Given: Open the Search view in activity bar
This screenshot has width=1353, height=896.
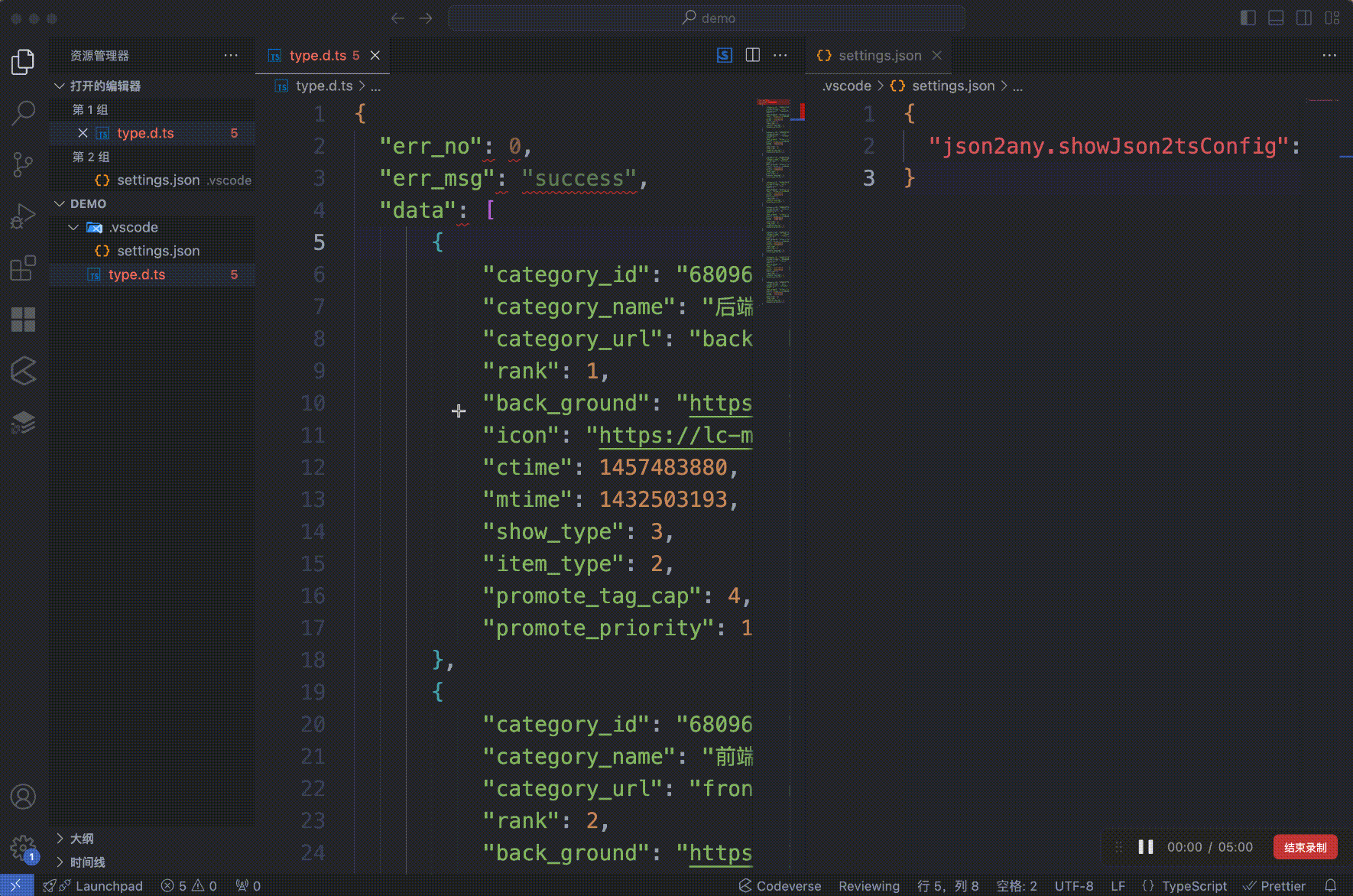Looking at the screenshot, I should [23, 113].
